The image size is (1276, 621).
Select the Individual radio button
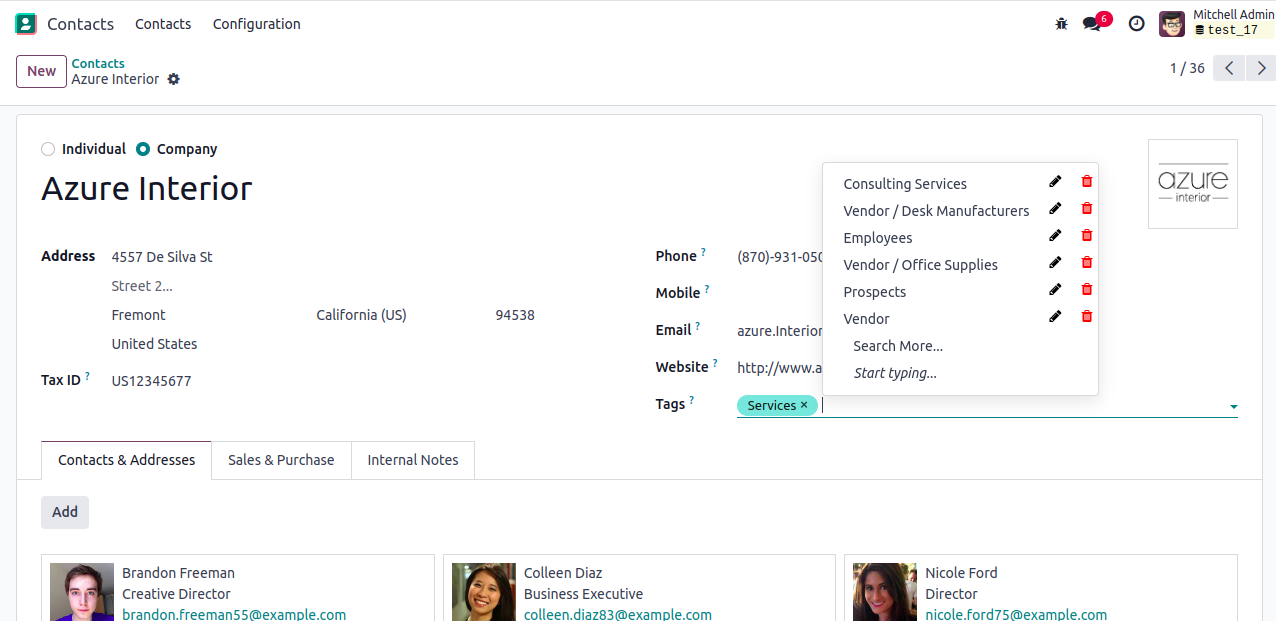[x=48, y=149]
